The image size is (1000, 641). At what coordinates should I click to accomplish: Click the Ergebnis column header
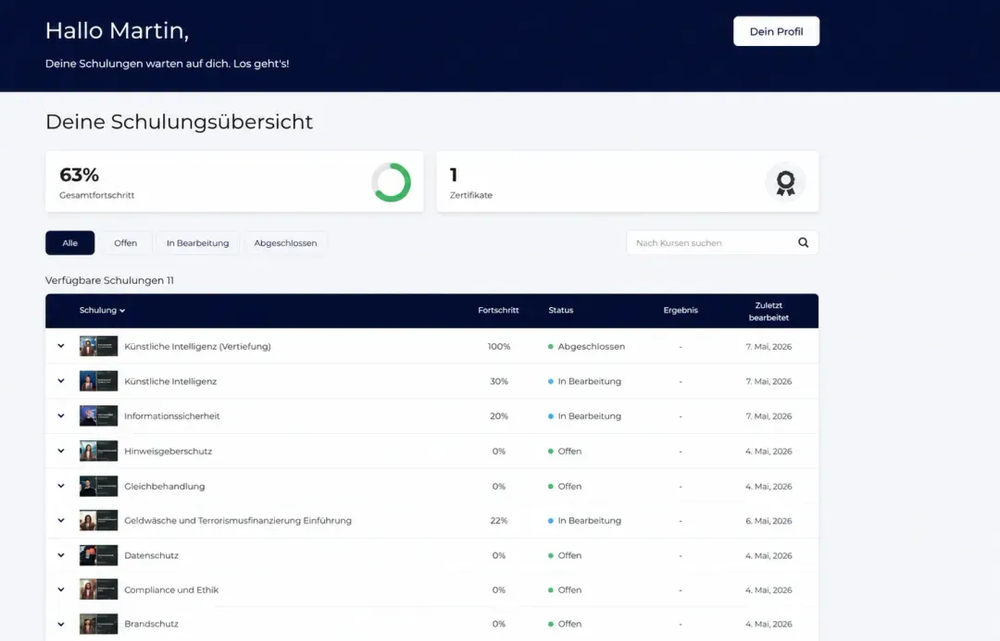[x=680, y=311]
